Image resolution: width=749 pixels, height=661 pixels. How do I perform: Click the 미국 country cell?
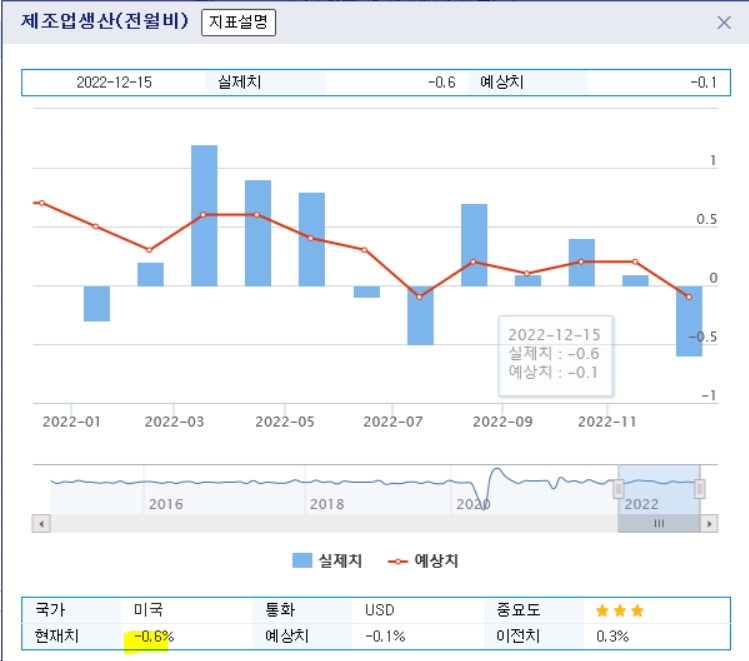[149, 610]
